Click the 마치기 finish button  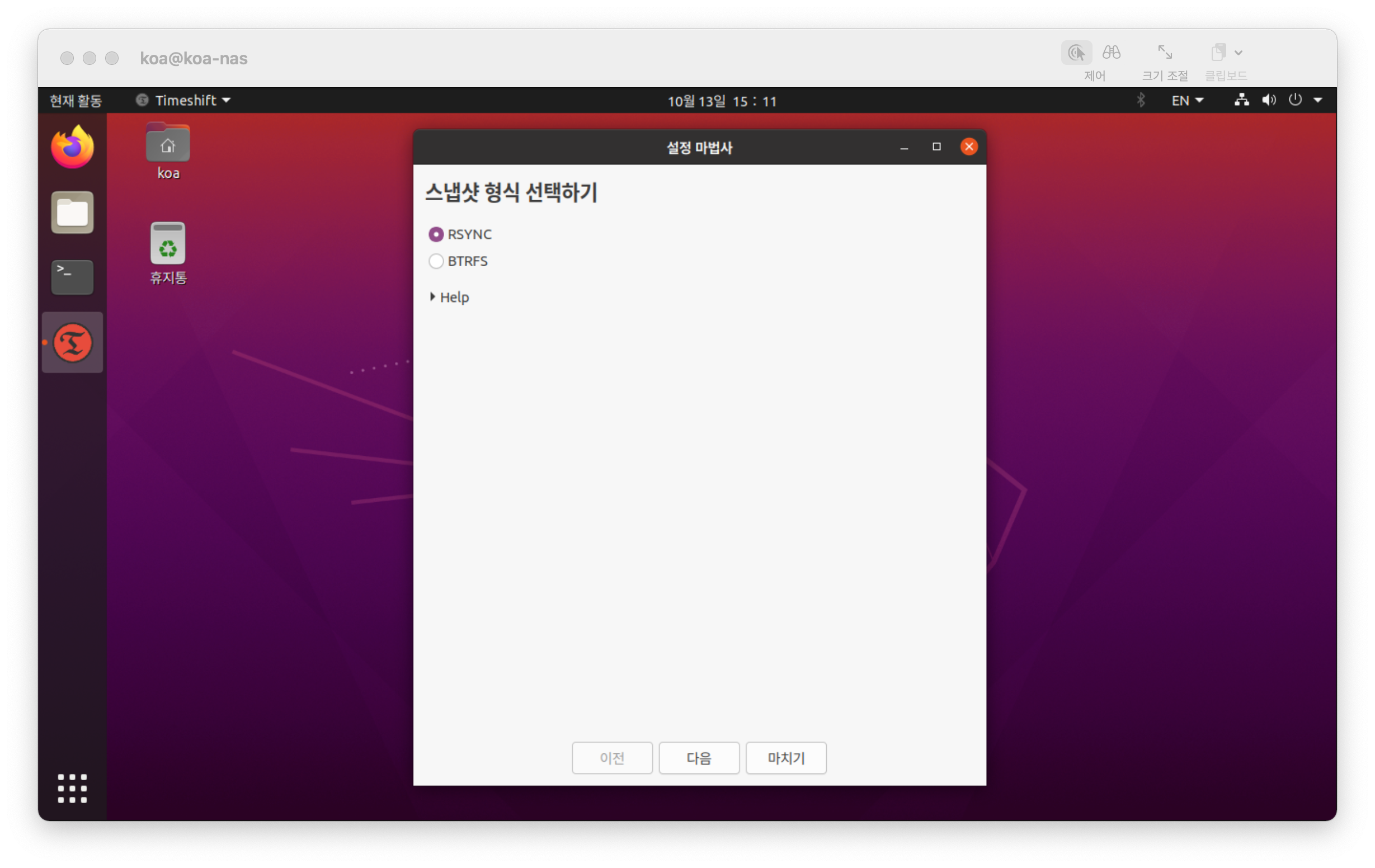[786, 758]
